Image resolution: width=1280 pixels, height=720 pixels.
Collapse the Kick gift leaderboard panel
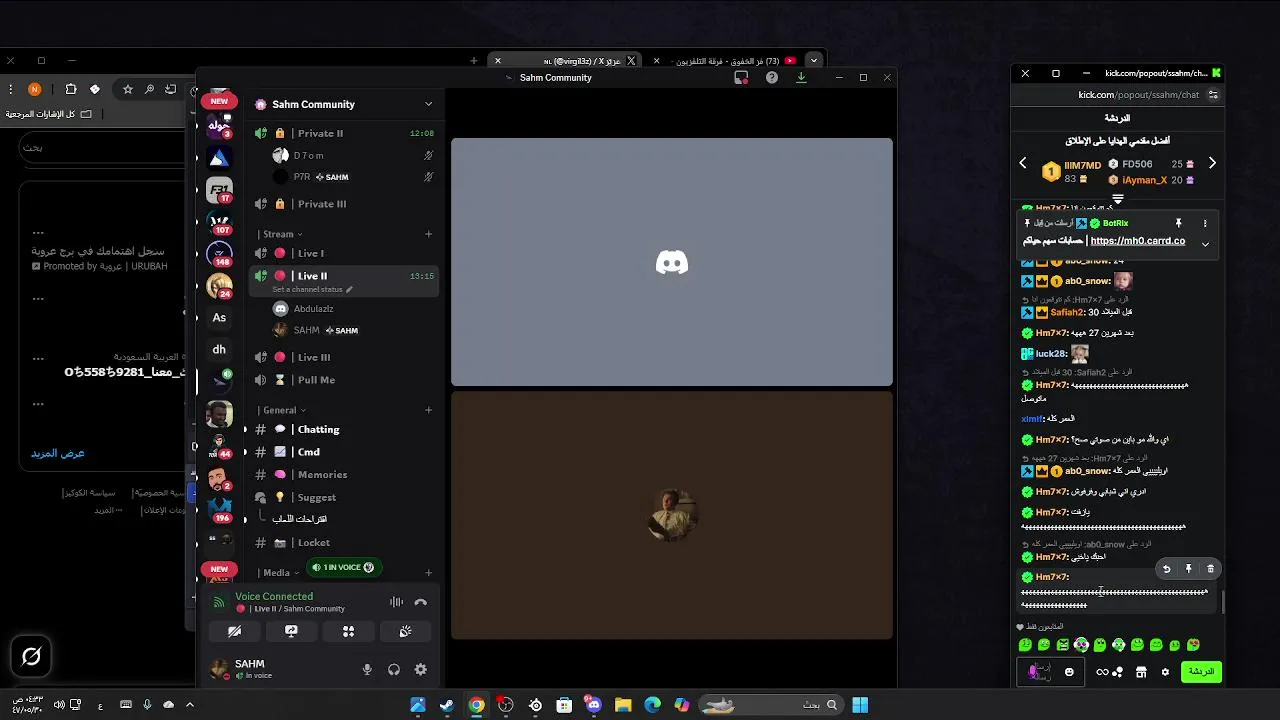1118,199
